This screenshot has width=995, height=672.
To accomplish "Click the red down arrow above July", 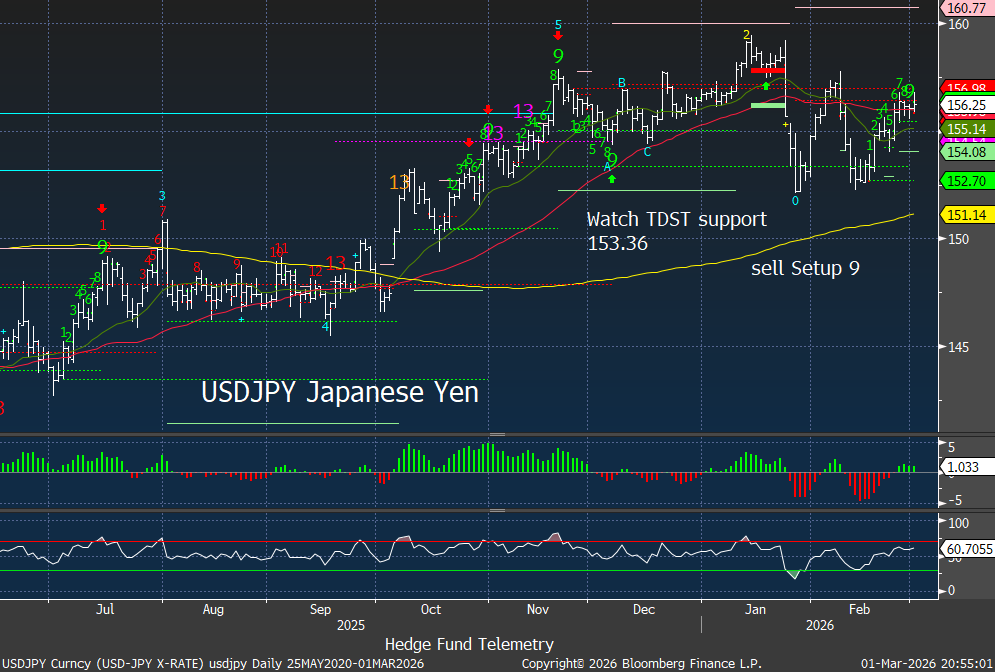I will point(102,209).
